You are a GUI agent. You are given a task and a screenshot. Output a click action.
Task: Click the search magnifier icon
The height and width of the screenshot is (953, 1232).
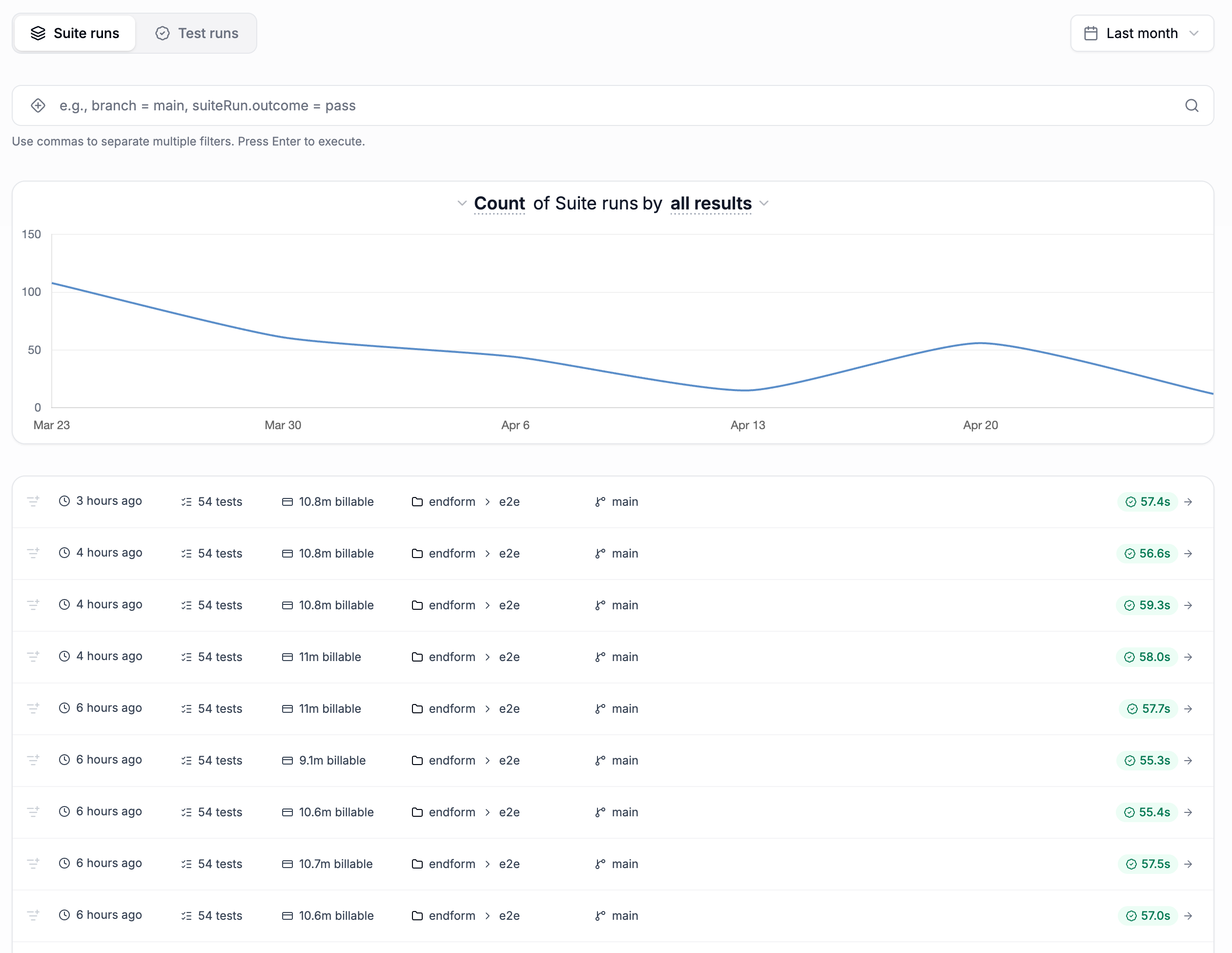1191,105
